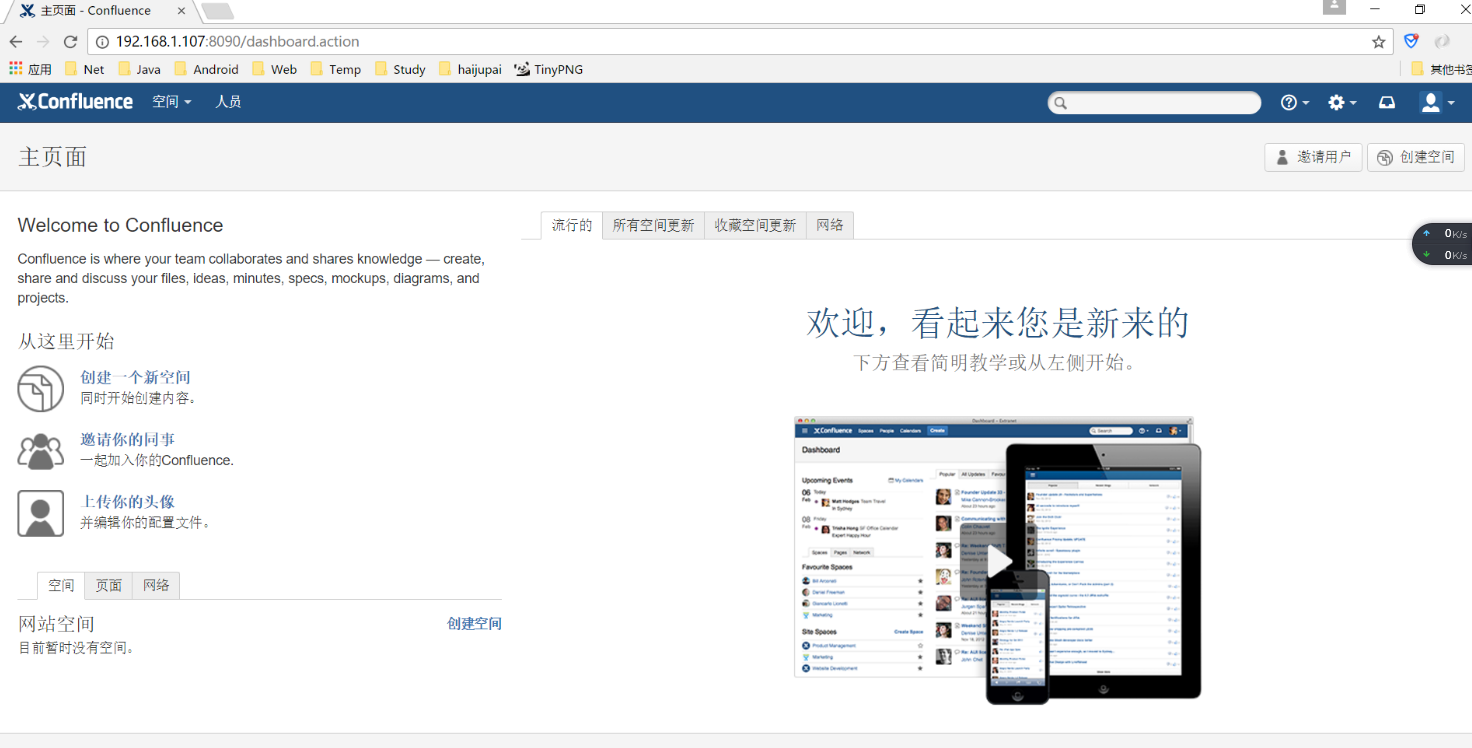
Task: Open the Android bookmark folder
Action: click(x=206, y=69)
